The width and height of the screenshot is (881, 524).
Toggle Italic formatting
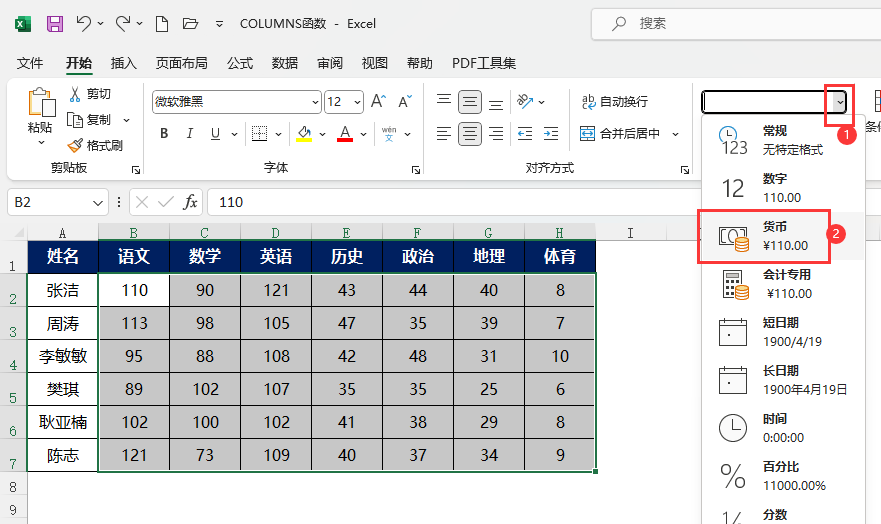190,134
